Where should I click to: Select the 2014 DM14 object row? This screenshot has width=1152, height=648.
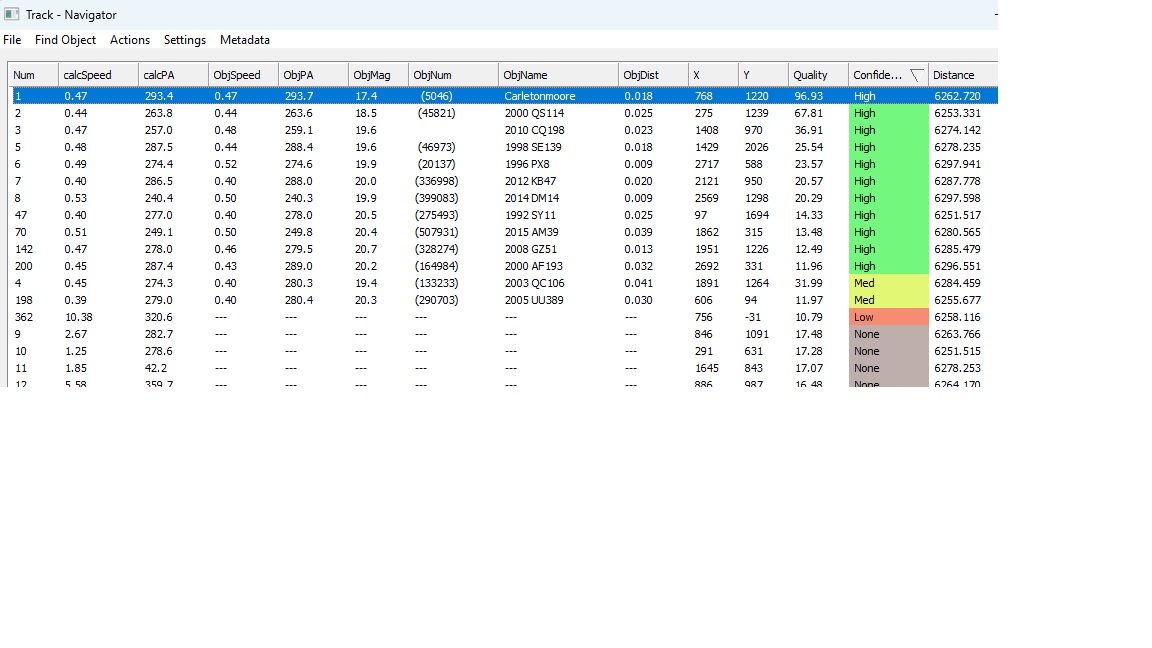pyautogui.click(x=503, y=198)
